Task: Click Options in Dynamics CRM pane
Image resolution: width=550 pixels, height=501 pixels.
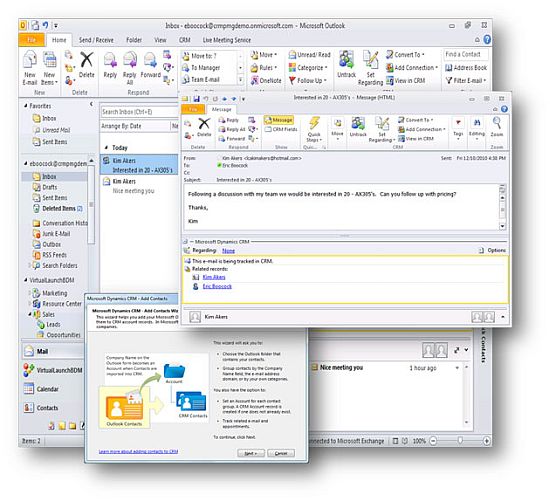Action: click(x=492, y=250)
